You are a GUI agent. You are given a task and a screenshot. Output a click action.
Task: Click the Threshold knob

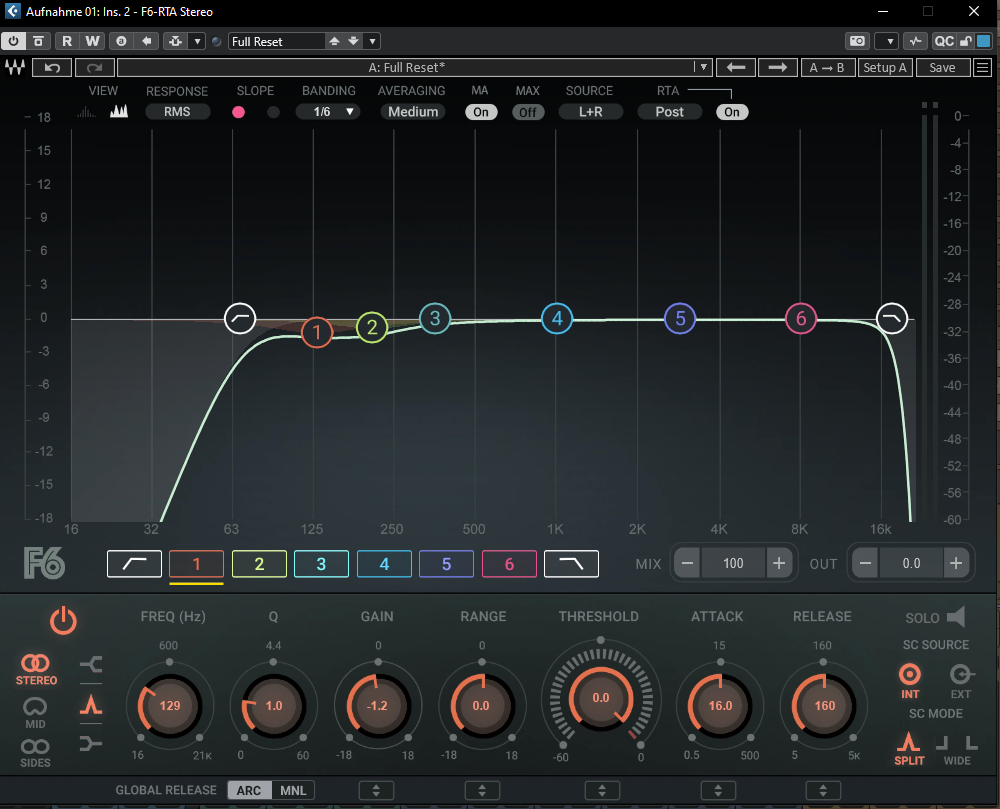coord(600,698)
